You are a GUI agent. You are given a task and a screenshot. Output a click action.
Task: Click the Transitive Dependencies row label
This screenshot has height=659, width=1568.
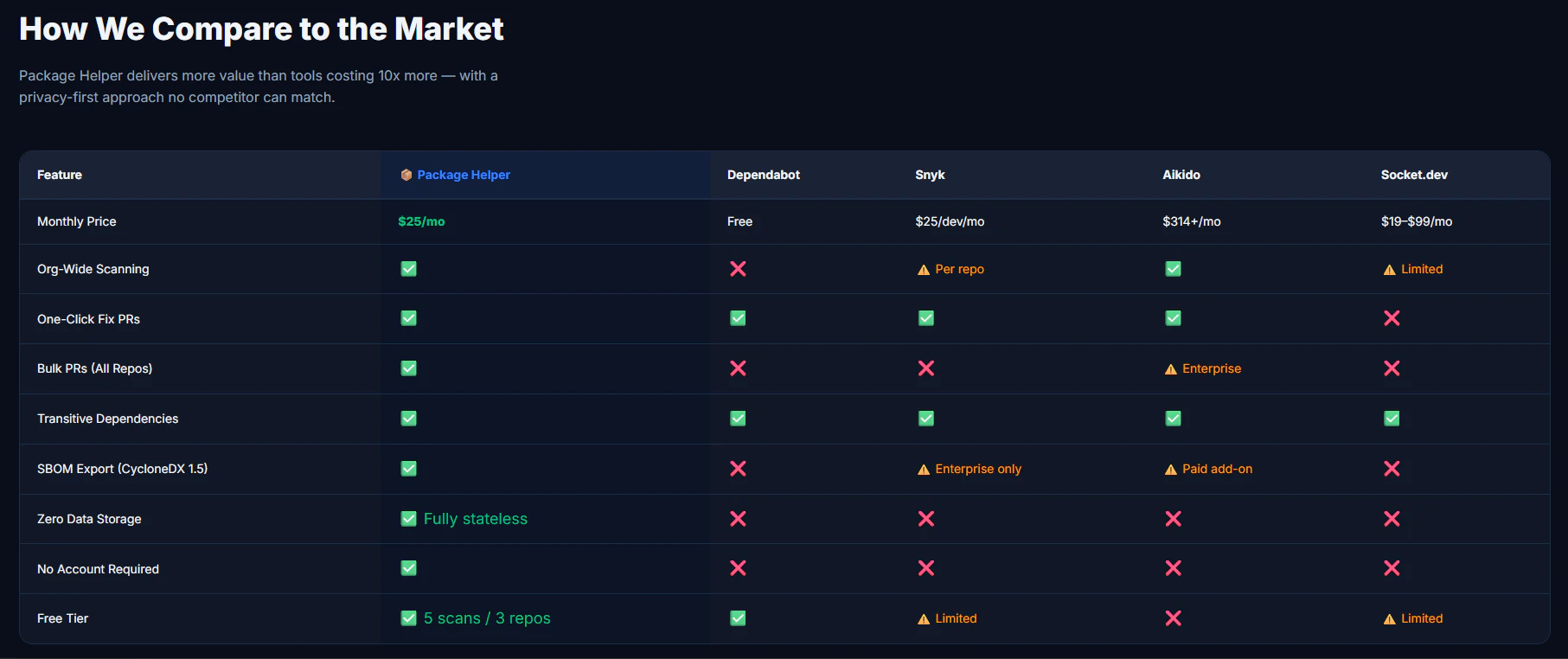(107, 419)
